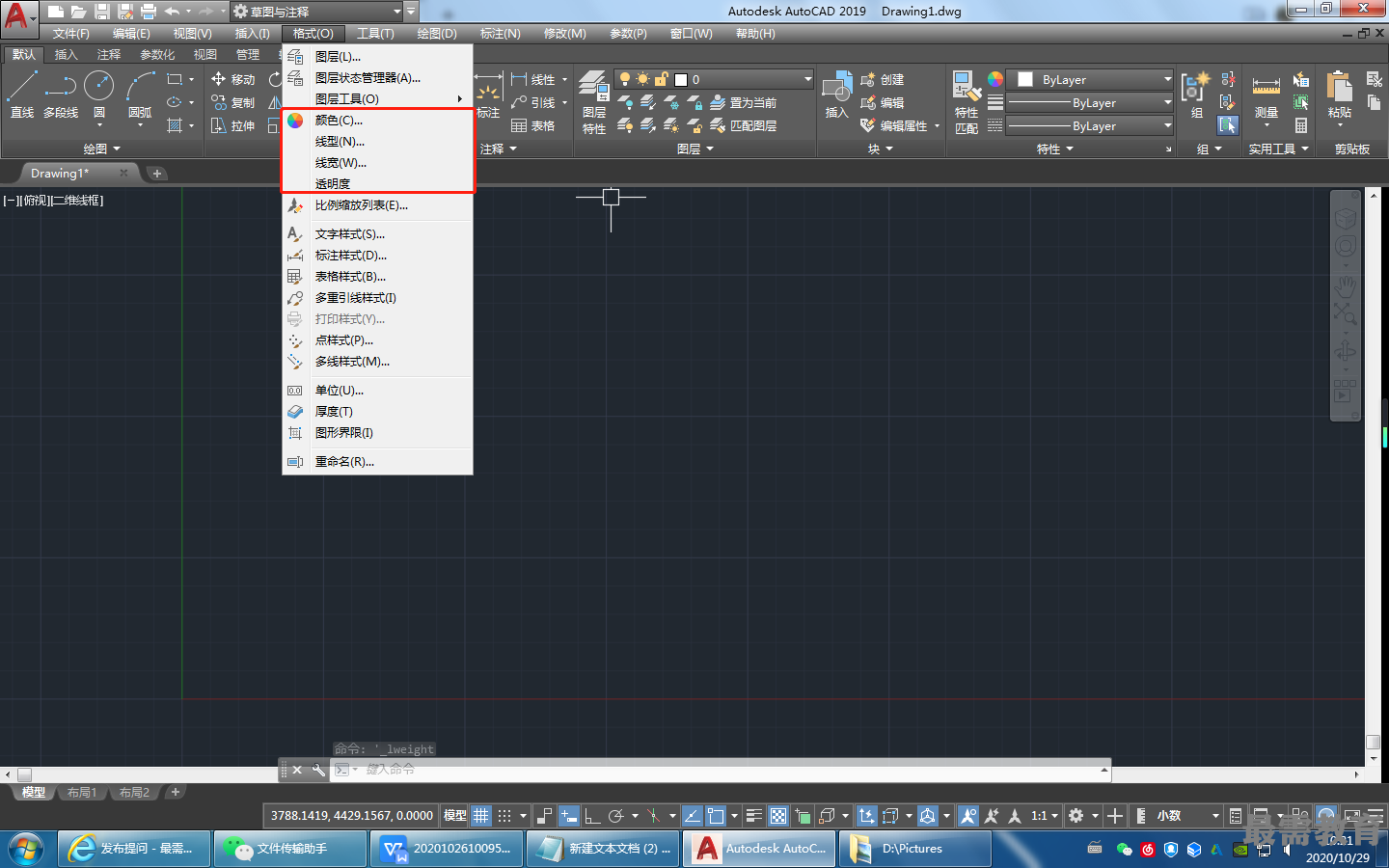Select the Polyline (多段线) tool
Viewport: 1389px width, 868px height.
tap(61, 95)
